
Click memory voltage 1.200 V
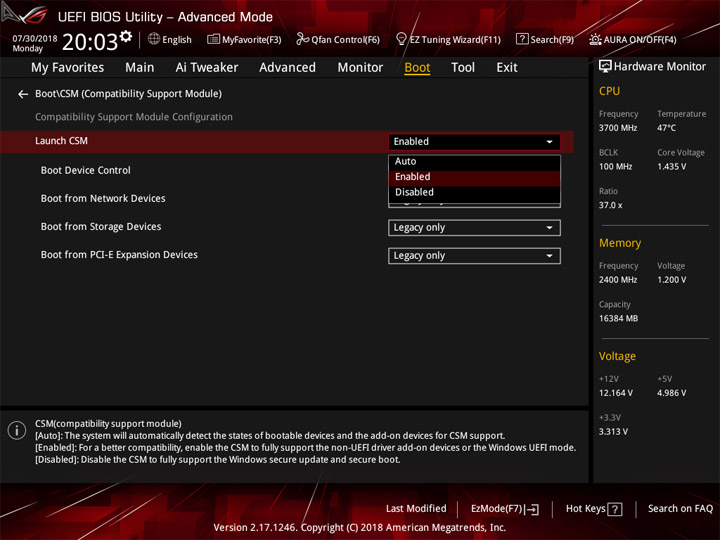click(x=672, y=280)
